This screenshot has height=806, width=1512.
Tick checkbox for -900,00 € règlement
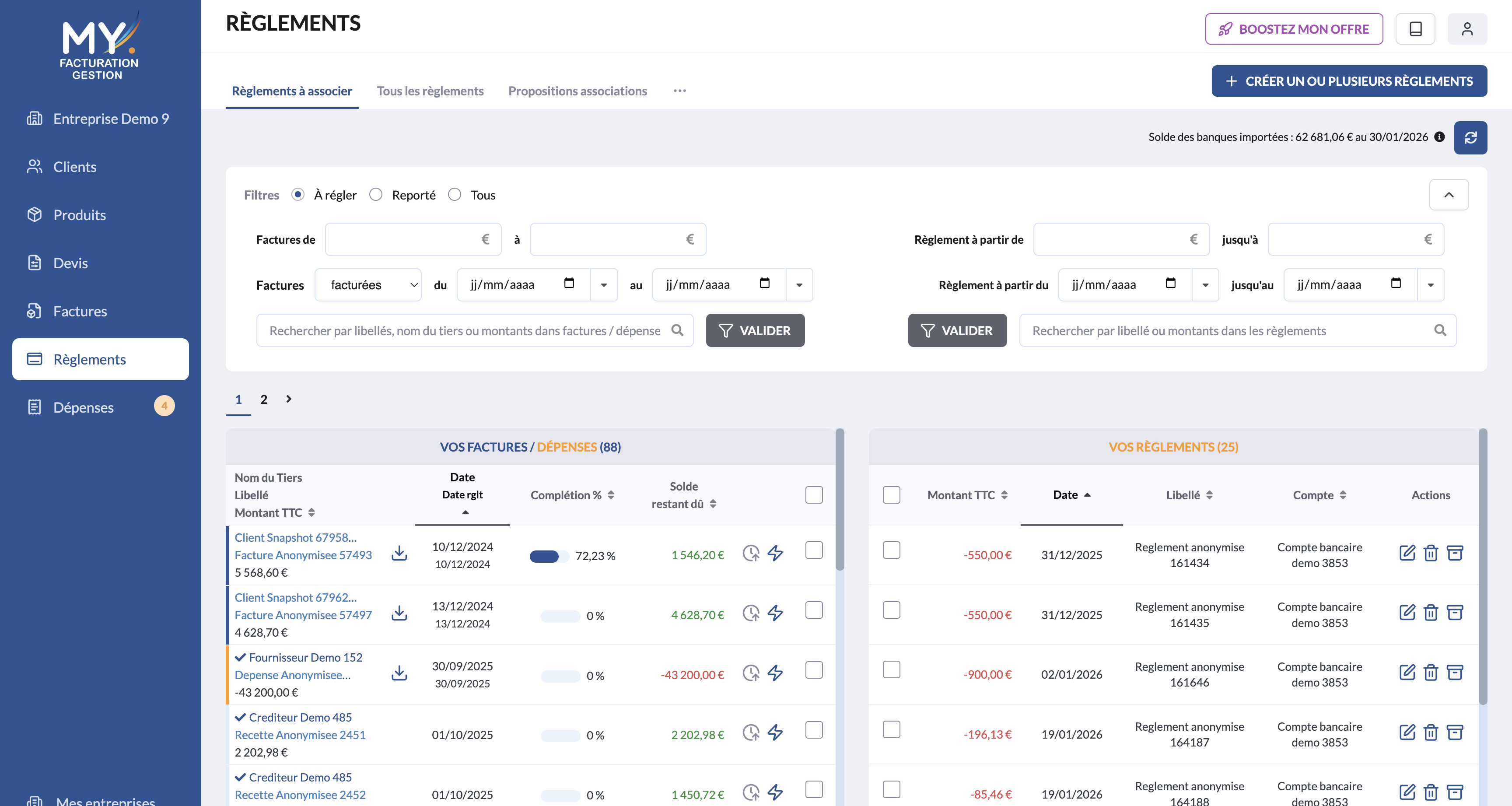coord(892,670)
